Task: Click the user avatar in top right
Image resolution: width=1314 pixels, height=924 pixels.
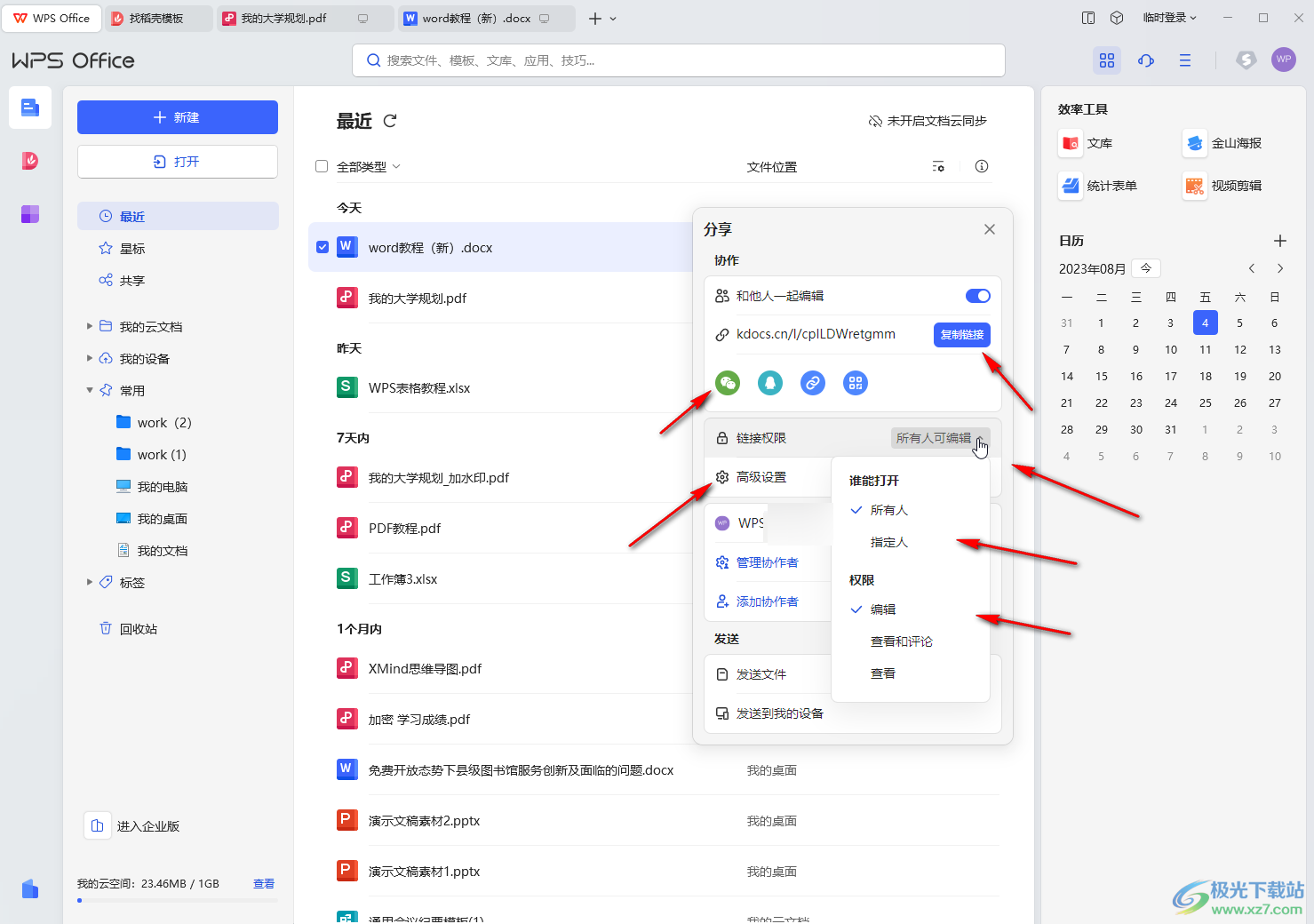Action: 1284,60
